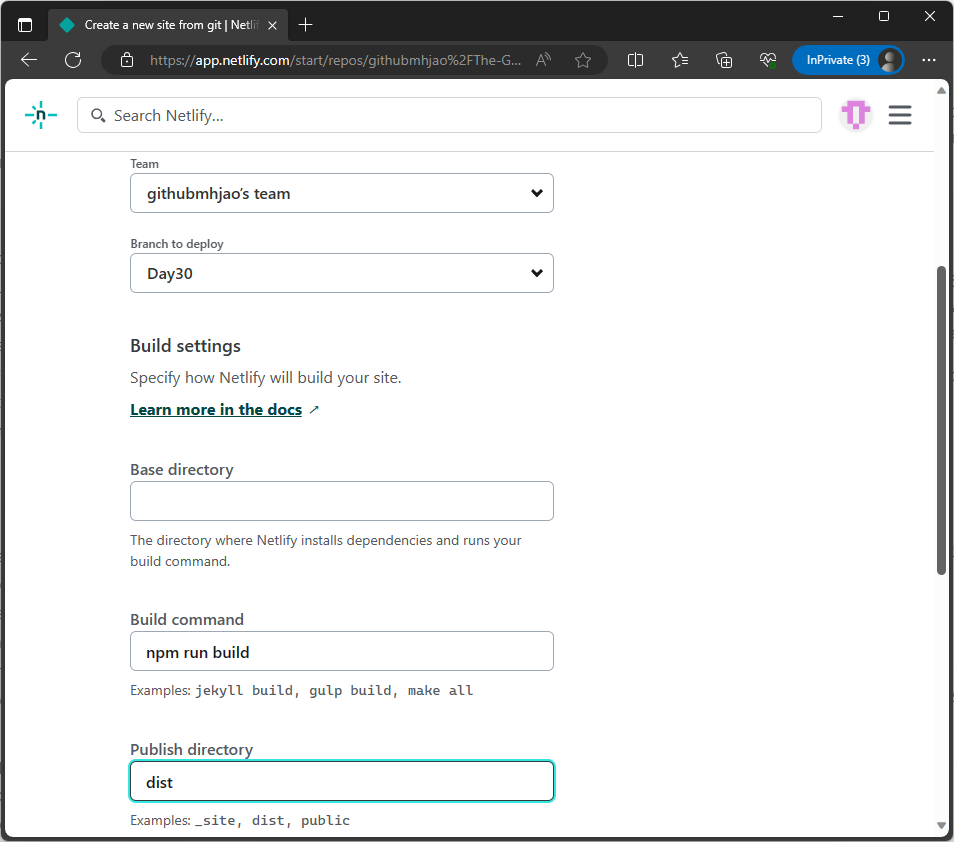This screenshot has width=954, height=842.
Task: Open Learn more in the docs link
Action: pos(216,409)
